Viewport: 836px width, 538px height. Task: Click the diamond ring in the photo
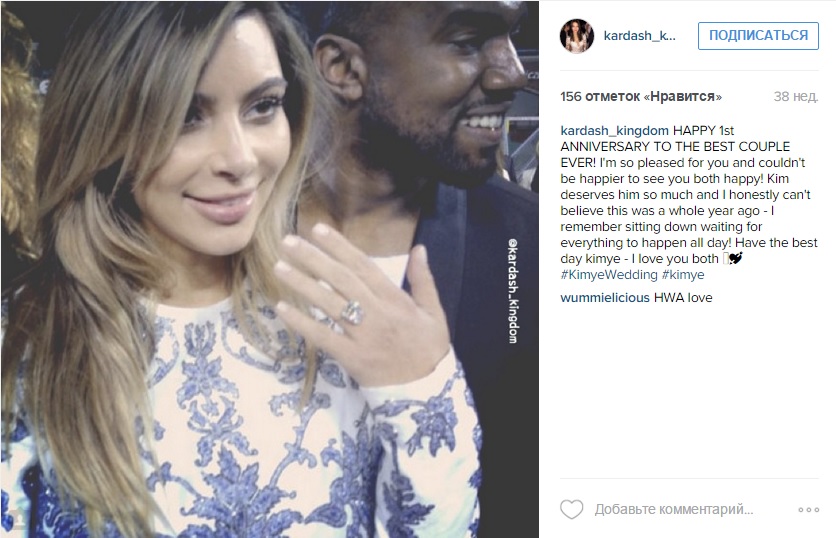[351, 312]
